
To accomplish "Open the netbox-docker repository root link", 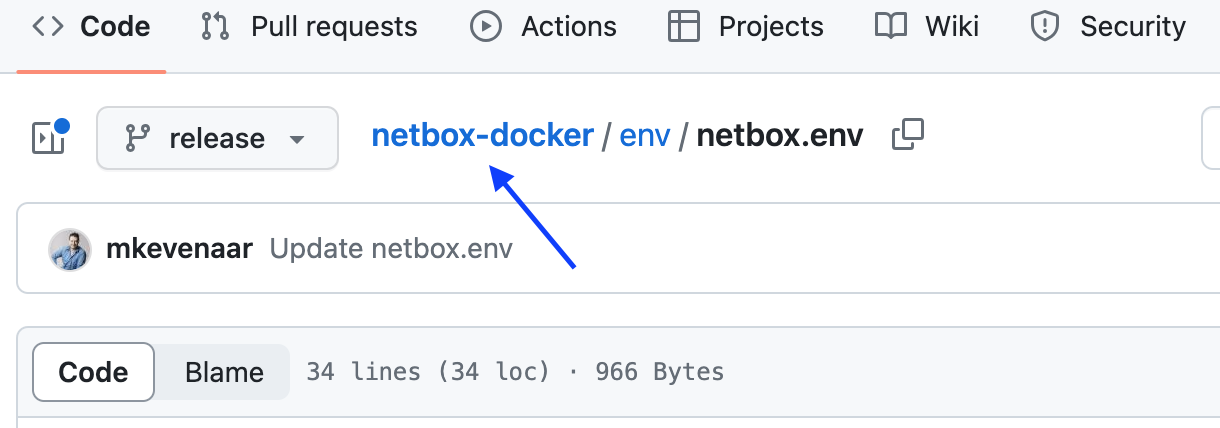I will coord(483,135).
